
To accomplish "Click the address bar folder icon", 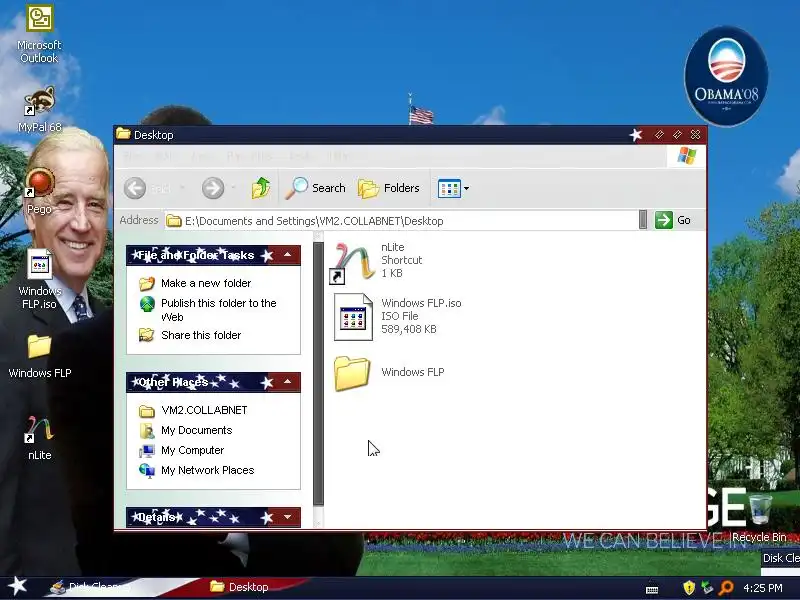I will pos(174,220).
